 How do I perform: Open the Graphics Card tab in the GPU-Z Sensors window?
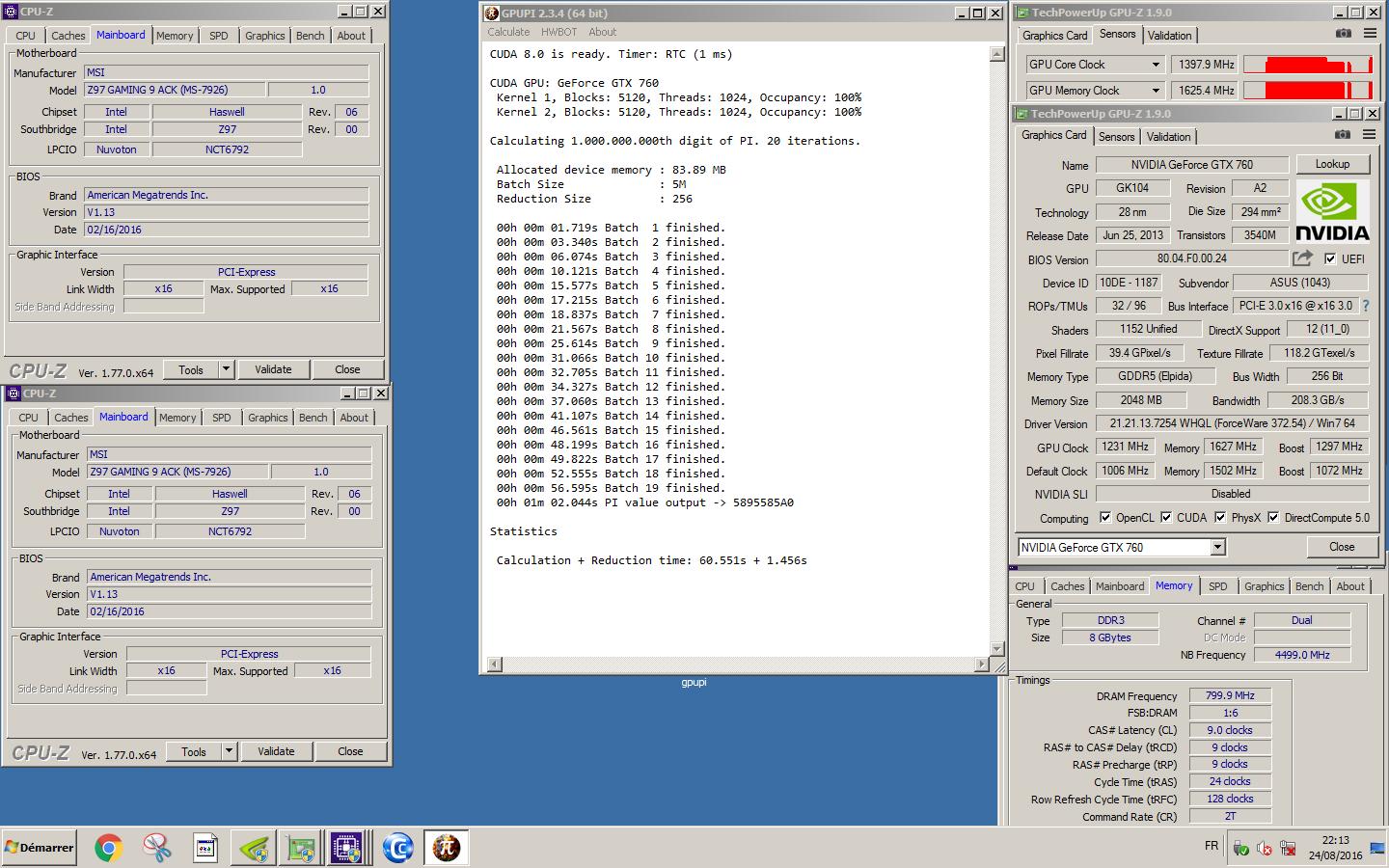[1054, 35]
